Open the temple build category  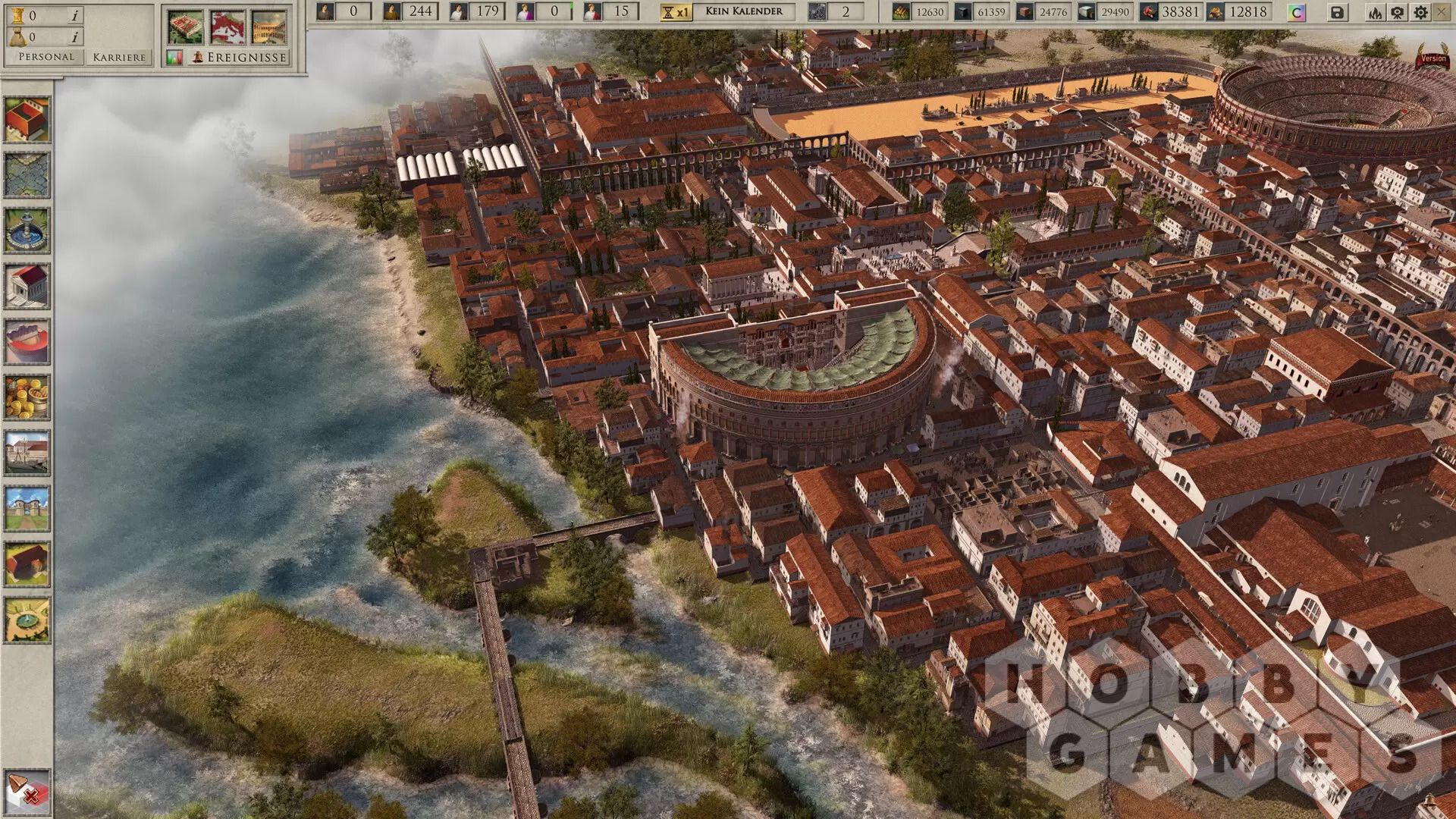(x=27, y=286)
